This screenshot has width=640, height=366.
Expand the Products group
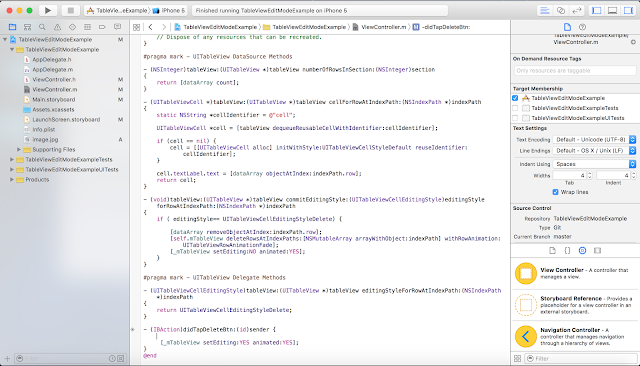12,180
